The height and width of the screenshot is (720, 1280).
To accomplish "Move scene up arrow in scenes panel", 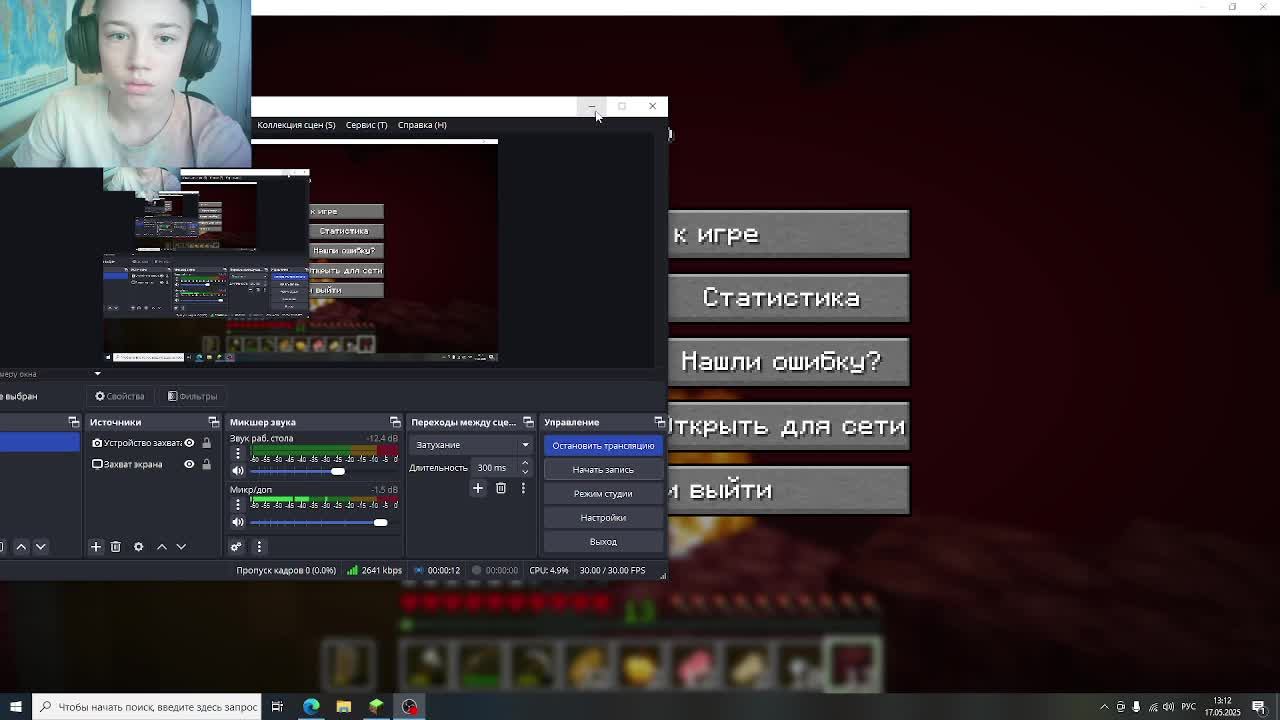I will [21, 546].
